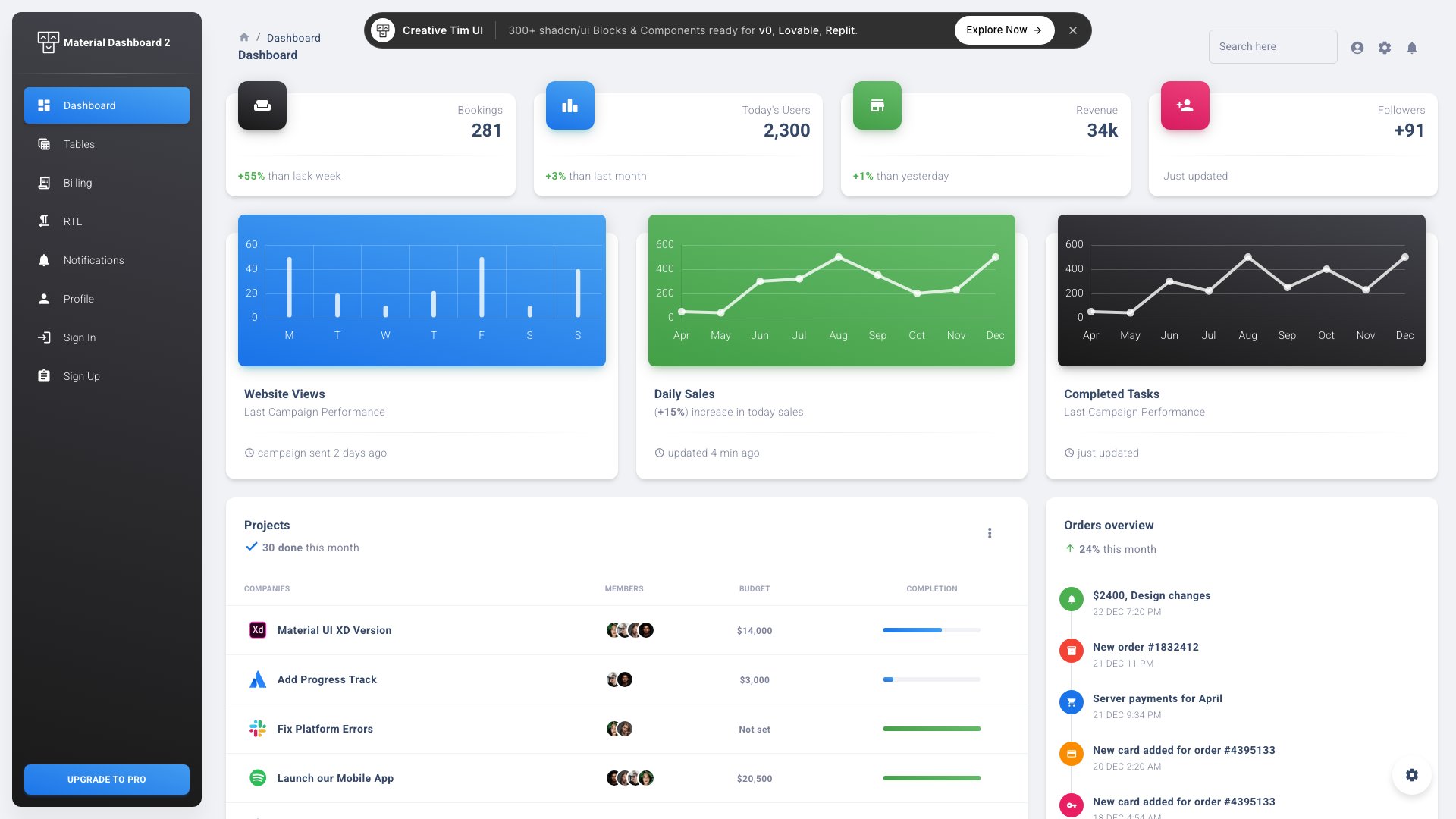
Task: Click the Add Progress Track completion bar
Action: click(x=931, y=679)
